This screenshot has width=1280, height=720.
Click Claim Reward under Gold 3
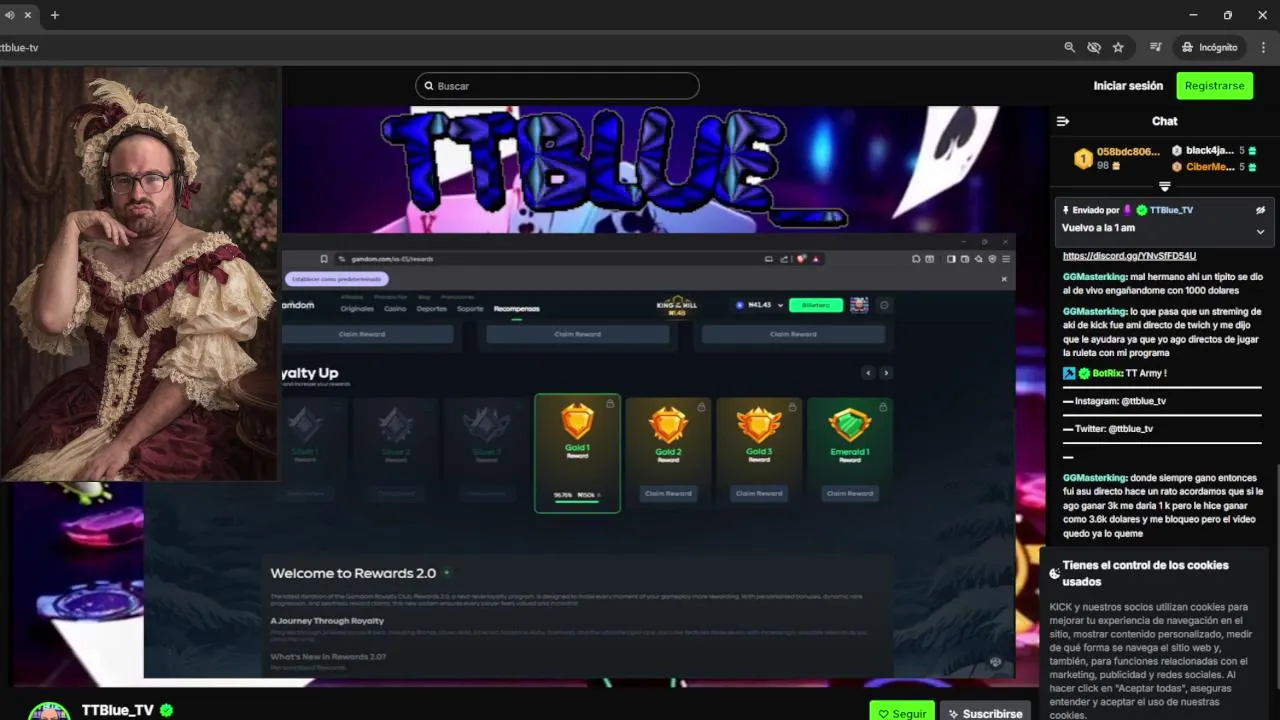tap(759, 493)
